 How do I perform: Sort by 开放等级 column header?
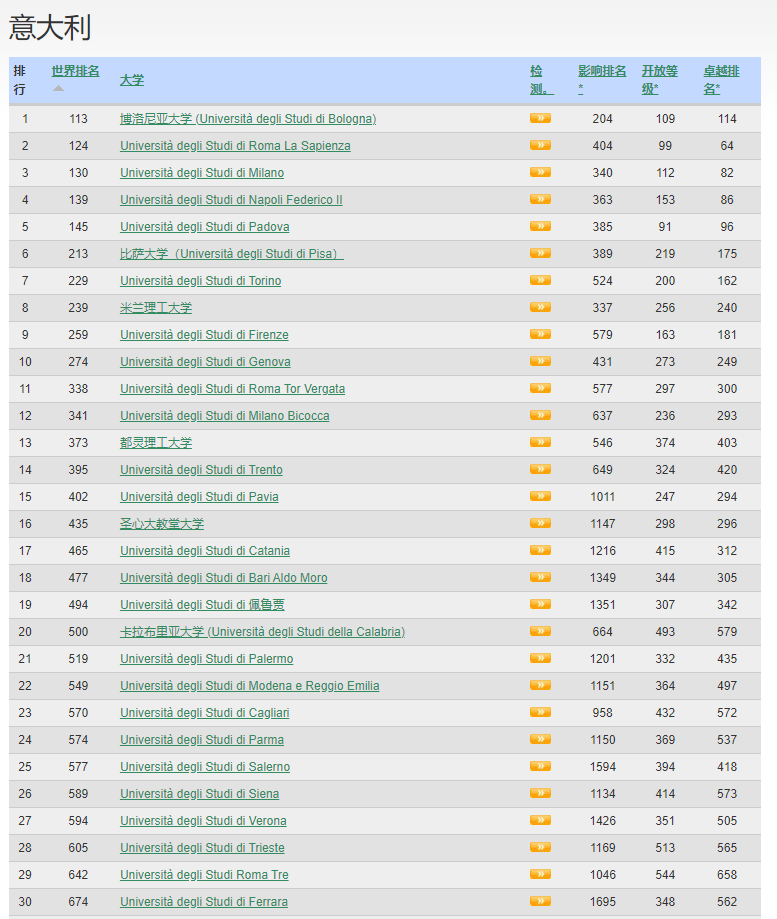point(659,80)
